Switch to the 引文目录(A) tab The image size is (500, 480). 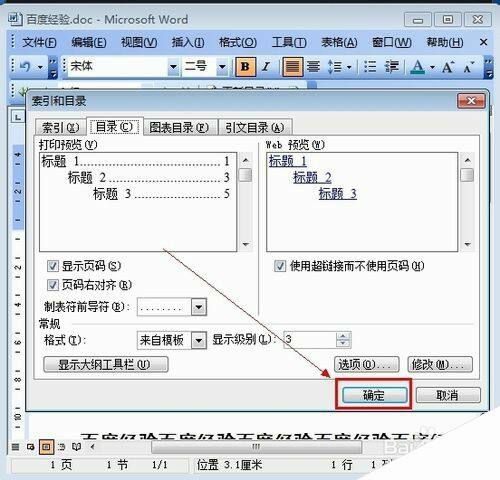255,127
